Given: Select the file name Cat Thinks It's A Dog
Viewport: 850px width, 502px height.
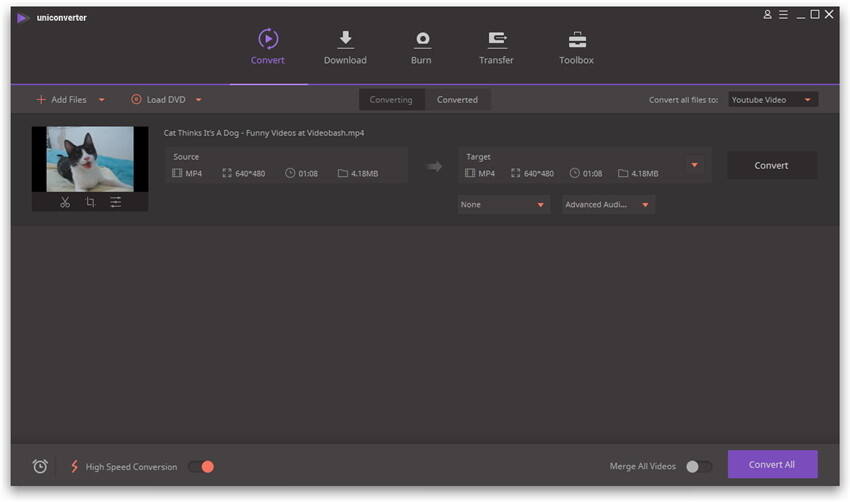Looking at the screenshot, I should [x=264, y=133].
